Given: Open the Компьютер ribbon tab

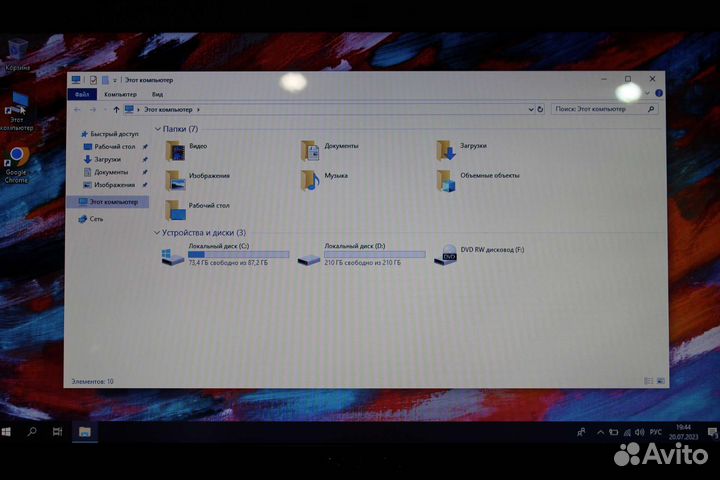Looking at the screenshot, I should (120, 94).
